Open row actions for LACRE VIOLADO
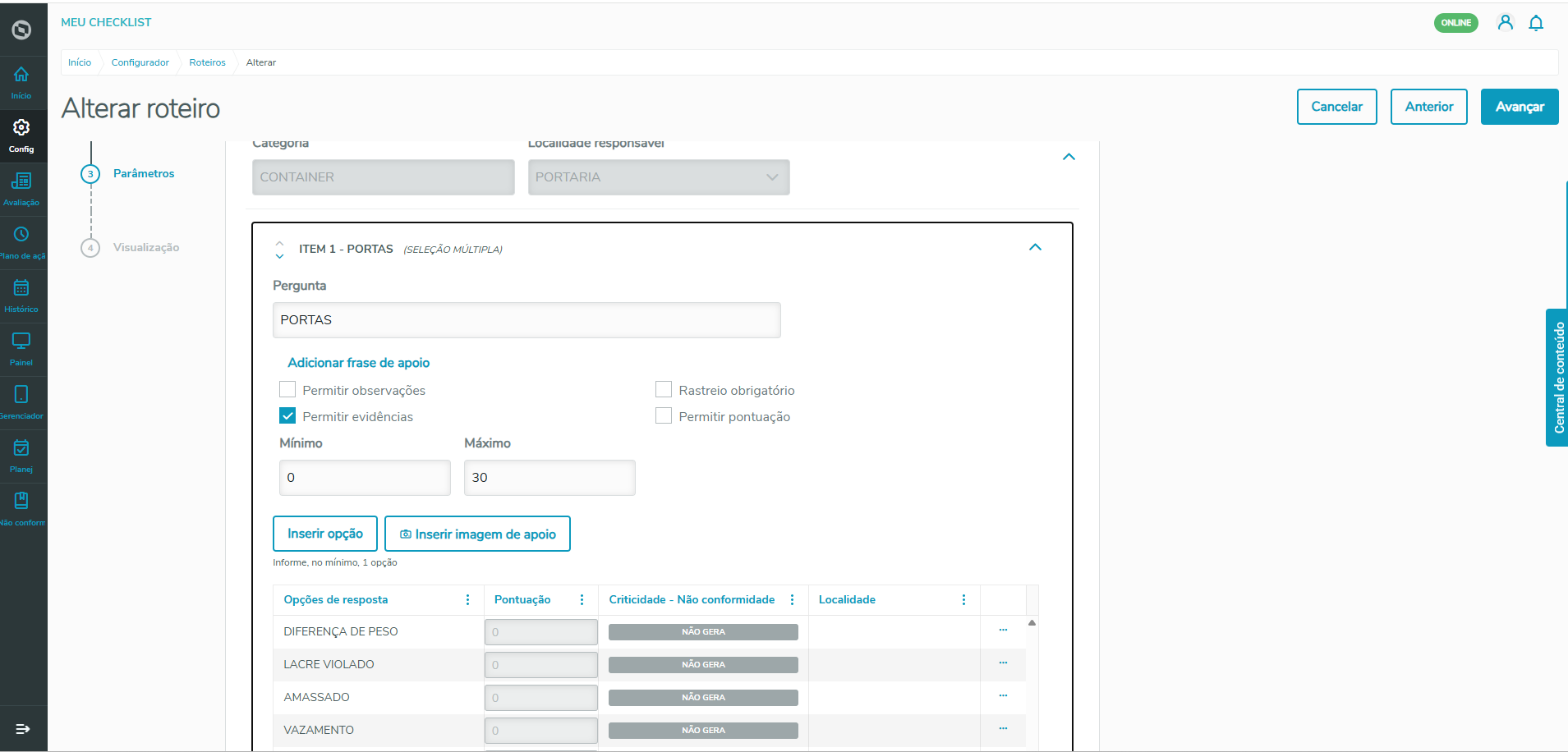Screen dimensions: 1568x752 pyautogui.click(x=1003, y=663)
